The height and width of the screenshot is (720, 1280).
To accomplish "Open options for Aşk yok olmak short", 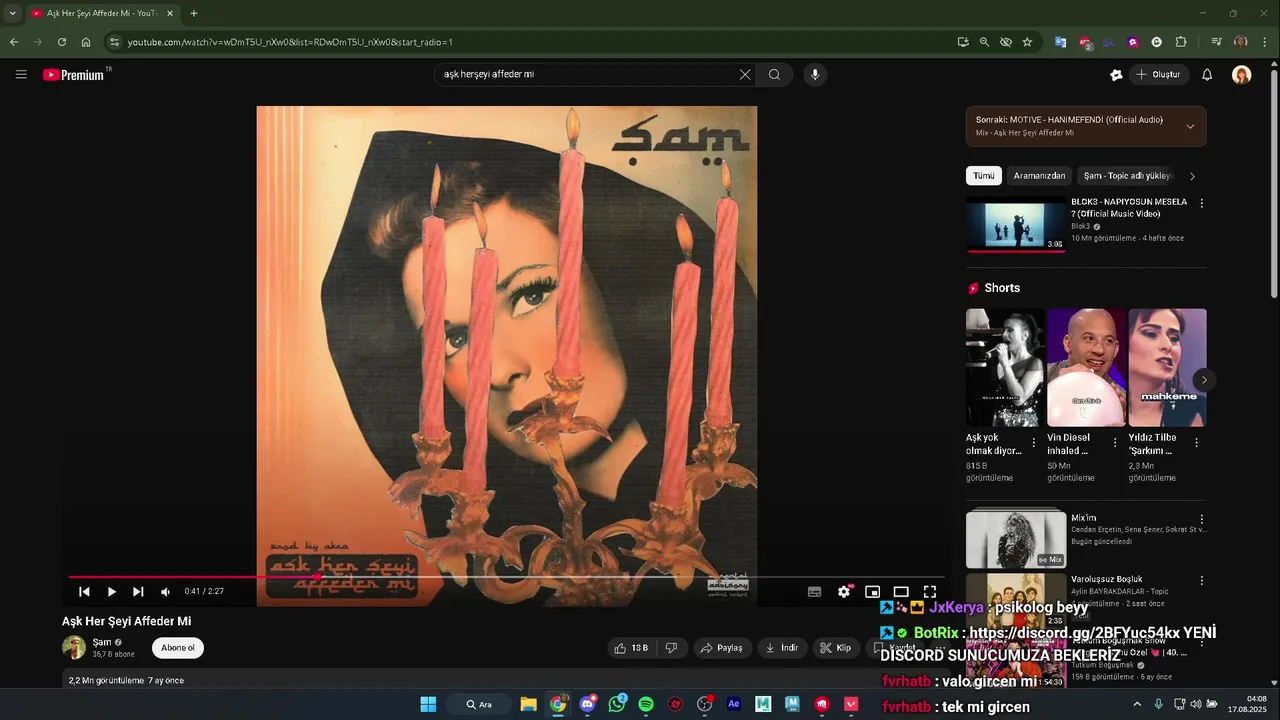I will (x=1034, y=442).
